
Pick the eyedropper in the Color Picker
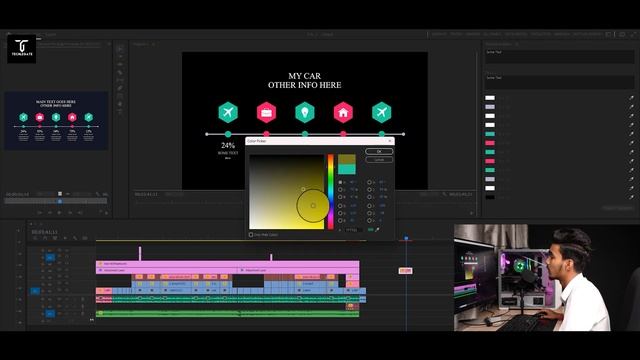pos(377,230)
